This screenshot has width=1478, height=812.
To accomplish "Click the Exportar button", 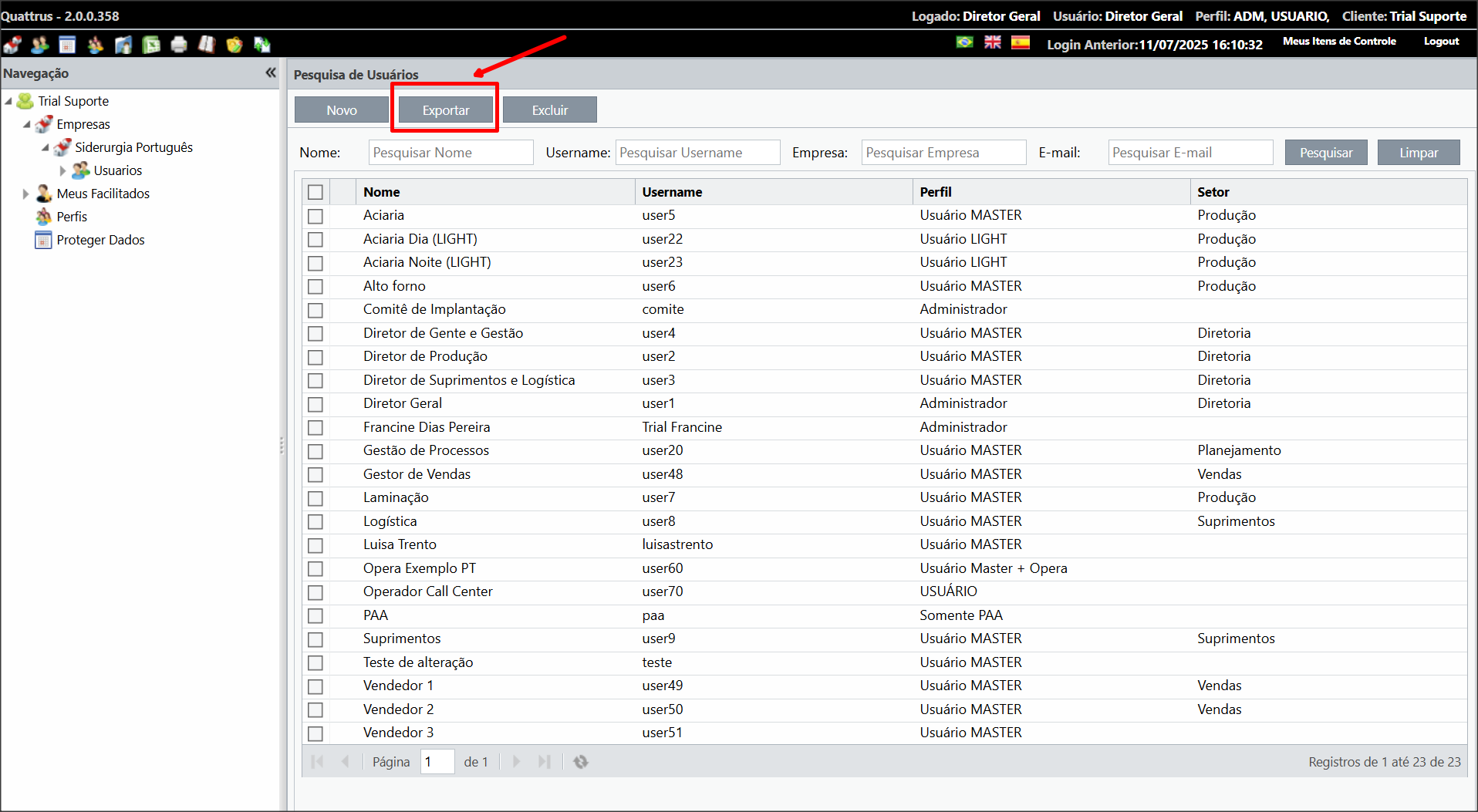I will click(x=445, y=110).
